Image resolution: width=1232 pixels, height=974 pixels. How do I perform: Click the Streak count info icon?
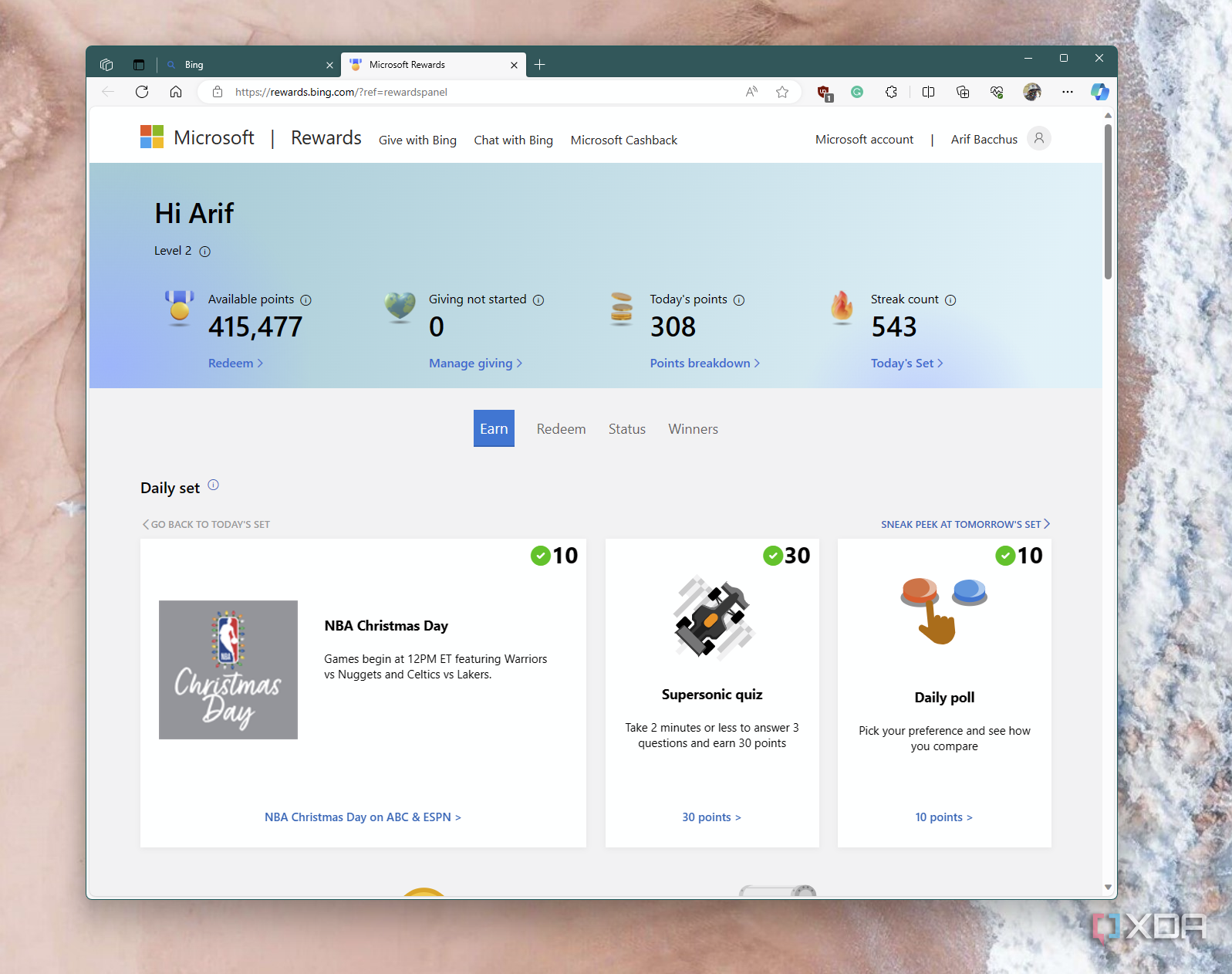click(x=950, y=300)
